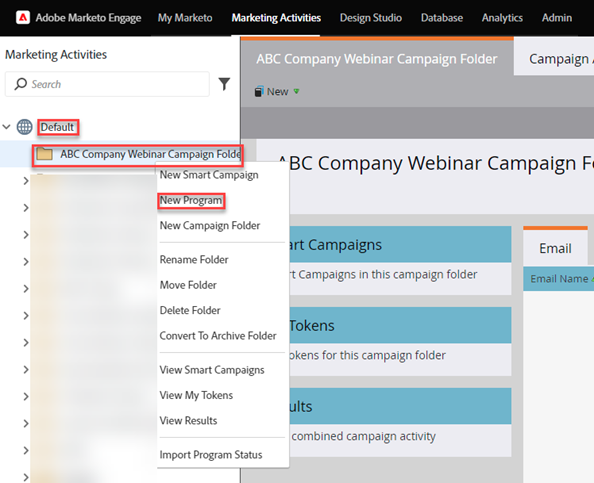Sort by Email Name column header
594x483 pixels.
coord(559,279)
